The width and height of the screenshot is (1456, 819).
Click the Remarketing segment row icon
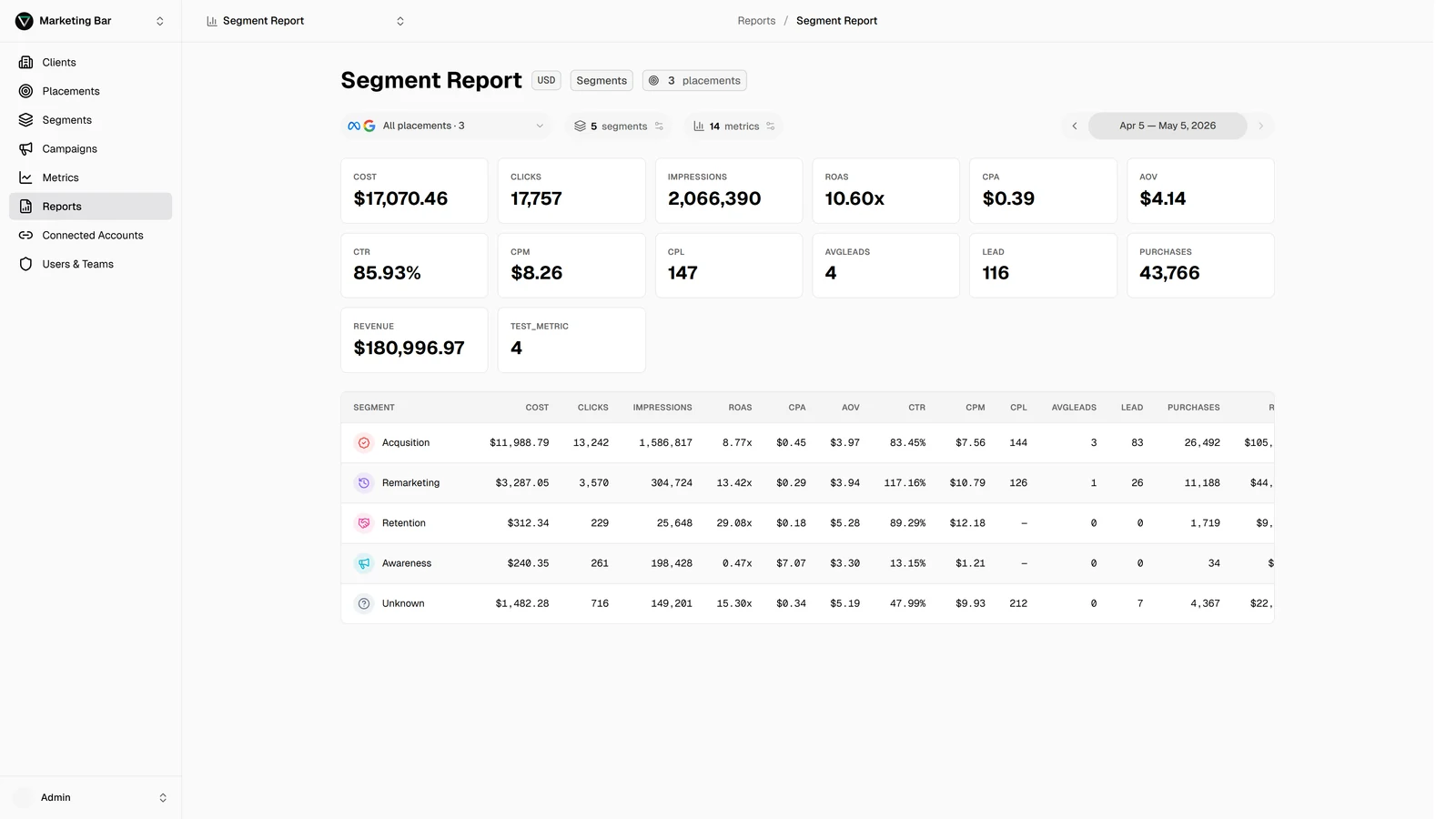(364, 483)
